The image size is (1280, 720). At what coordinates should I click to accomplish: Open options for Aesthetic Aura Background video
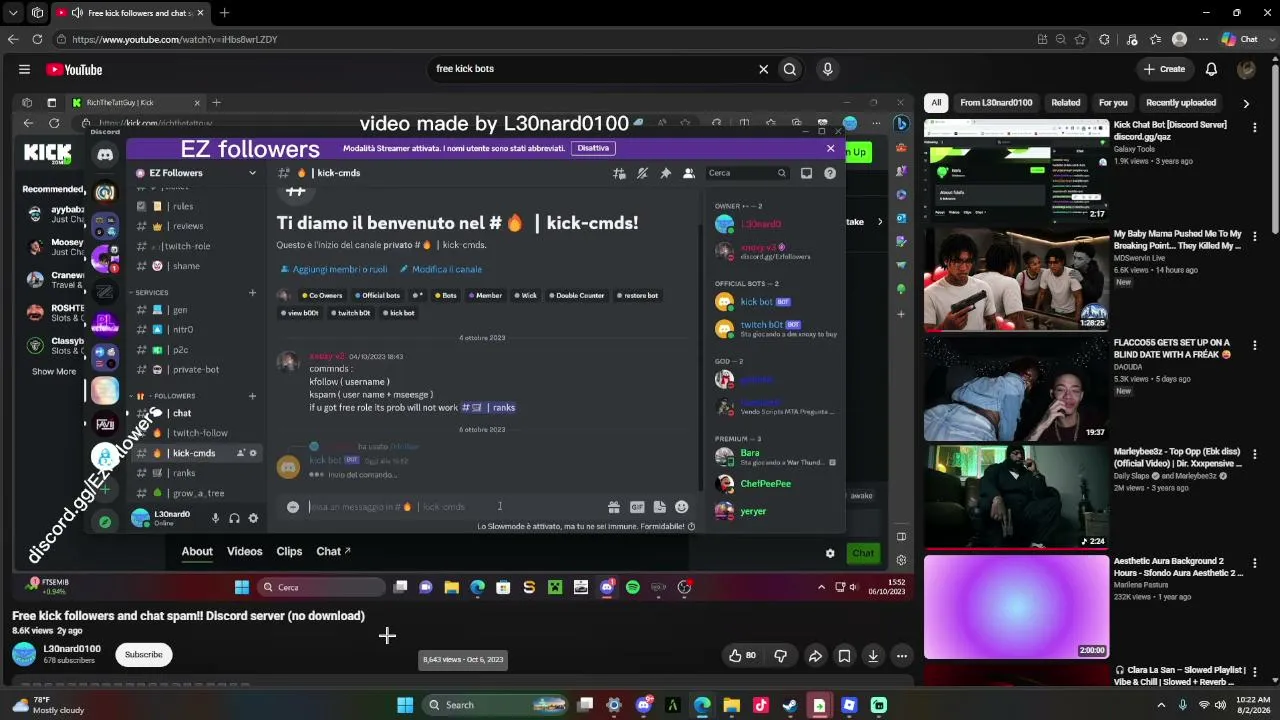[x=1254, y=563]
